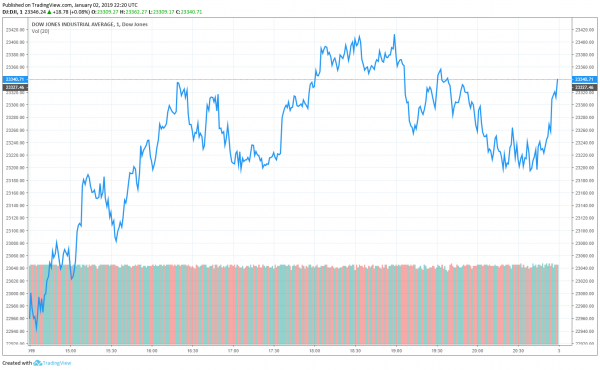600x370 pixels.
Task: Click the 16:30 time axis label
Action: [x=192, y=350]
